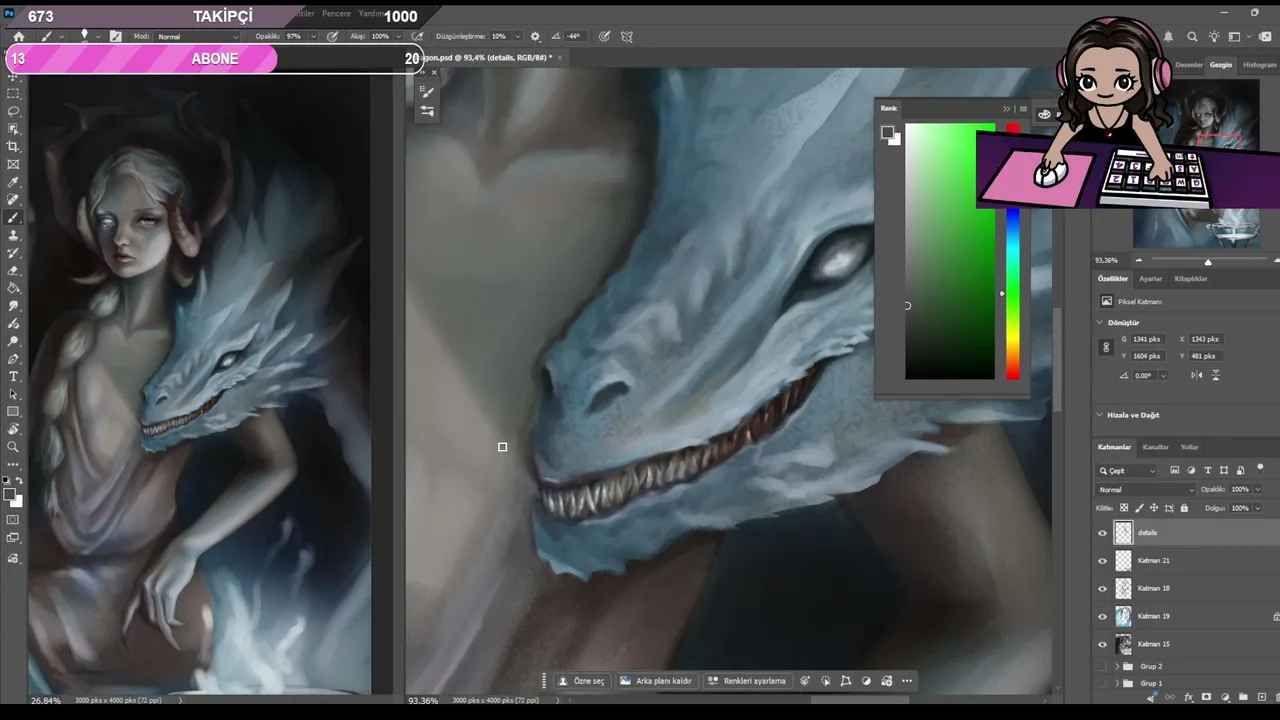Select the Type tool
1280x720 pixels.
[x=13, y=377]
